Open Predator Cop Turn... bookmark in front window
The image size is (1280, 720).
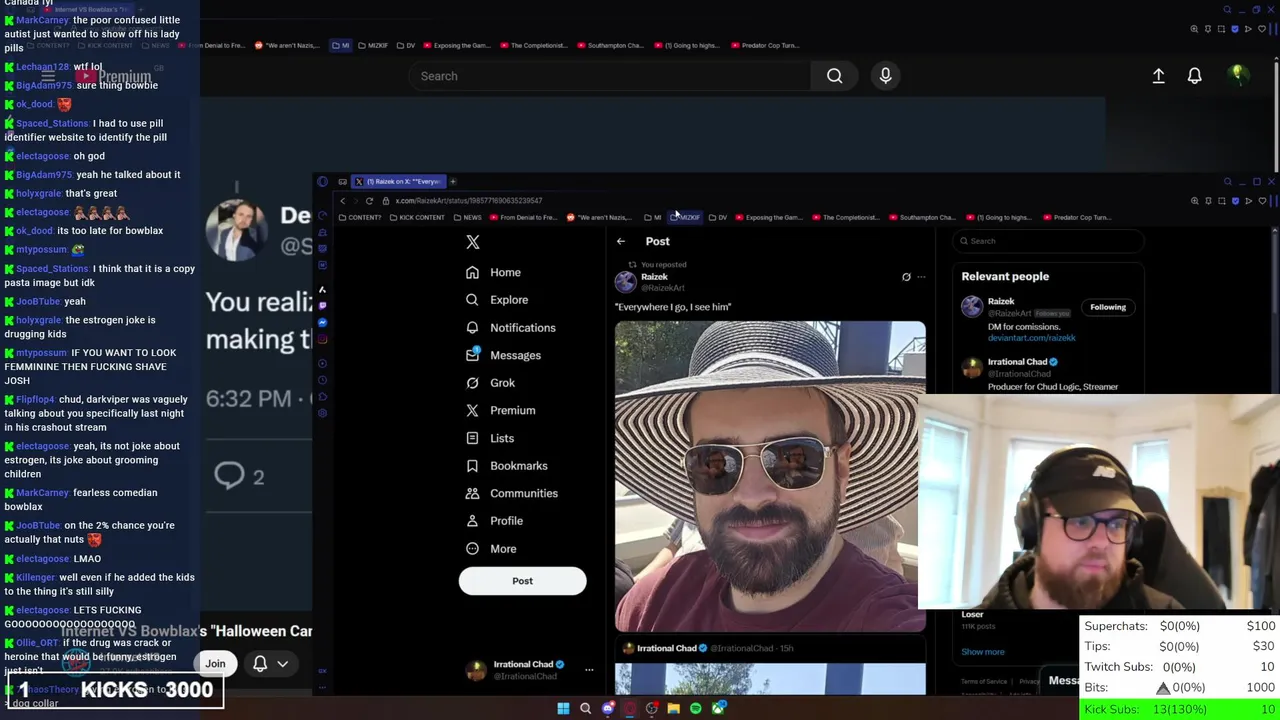[1076, 217]
